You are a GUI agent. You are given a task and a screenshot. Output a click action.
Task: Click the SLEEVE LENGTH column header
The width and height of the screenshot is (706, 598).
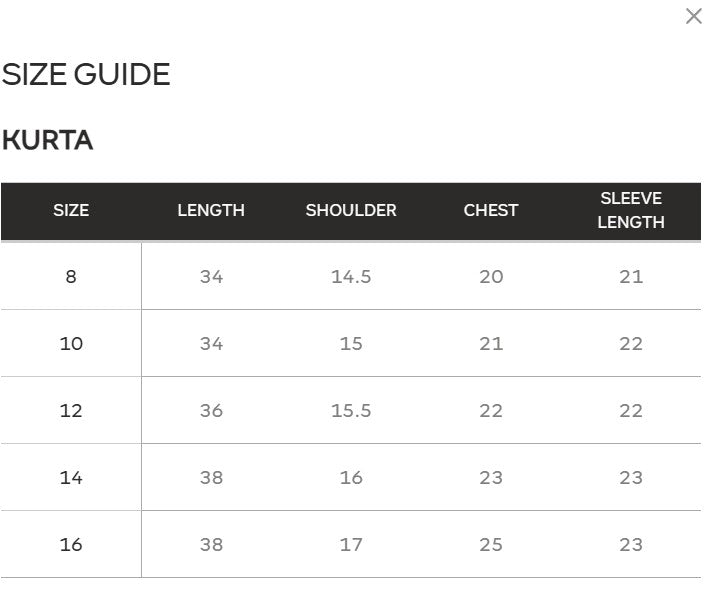(631, 211)
